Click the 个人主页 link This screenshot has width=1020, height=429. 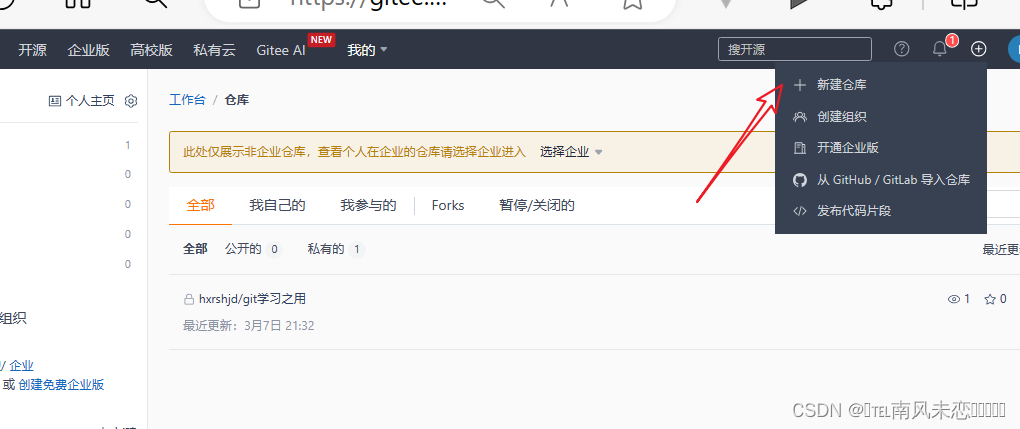[90, 101]
